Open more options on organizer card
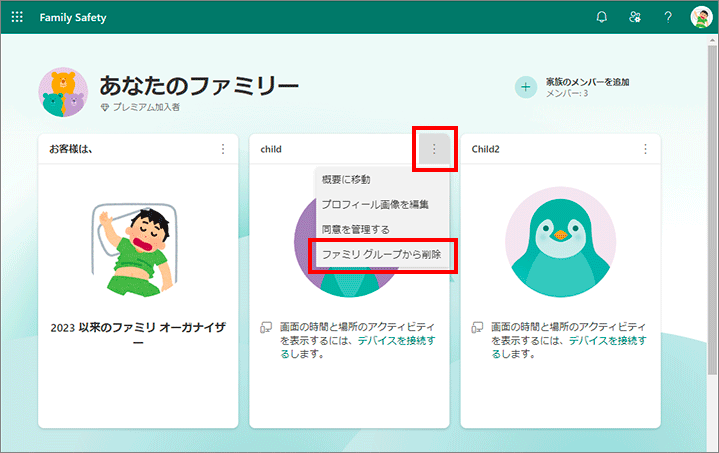Viewport: 719px width, 453px height. coord(223,149)
